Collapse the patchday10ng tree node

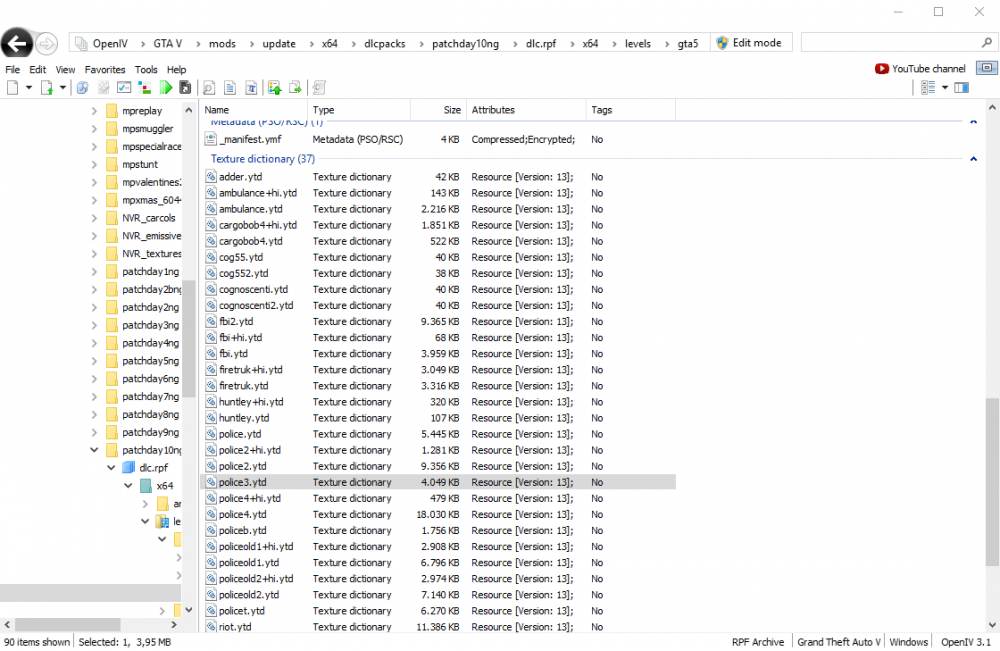click(x=94, y=450)
